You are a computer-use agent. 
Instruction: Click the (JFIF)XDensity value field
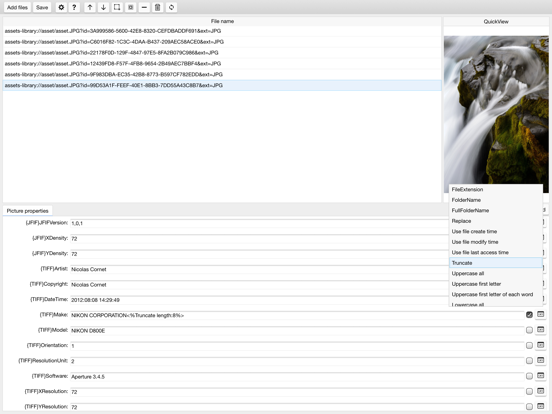click(259, 238)
